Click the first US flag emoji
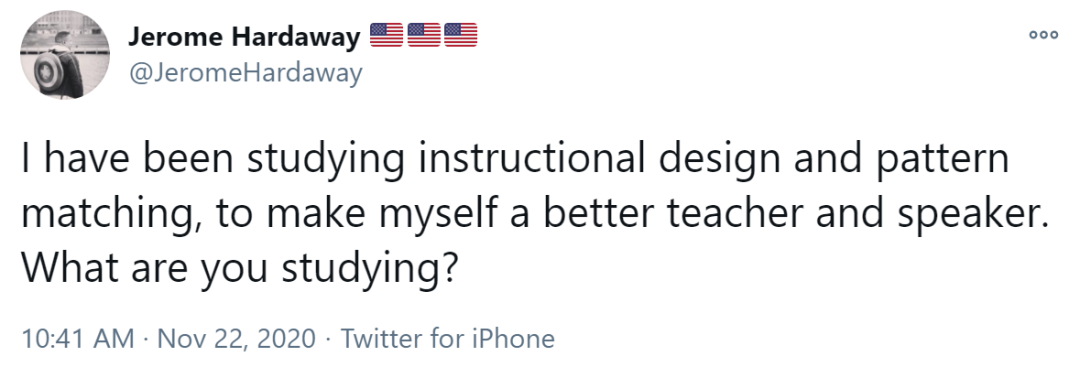Image resolution: width=1080 pixels, height=378 pixels. click(x=387, y=35)
